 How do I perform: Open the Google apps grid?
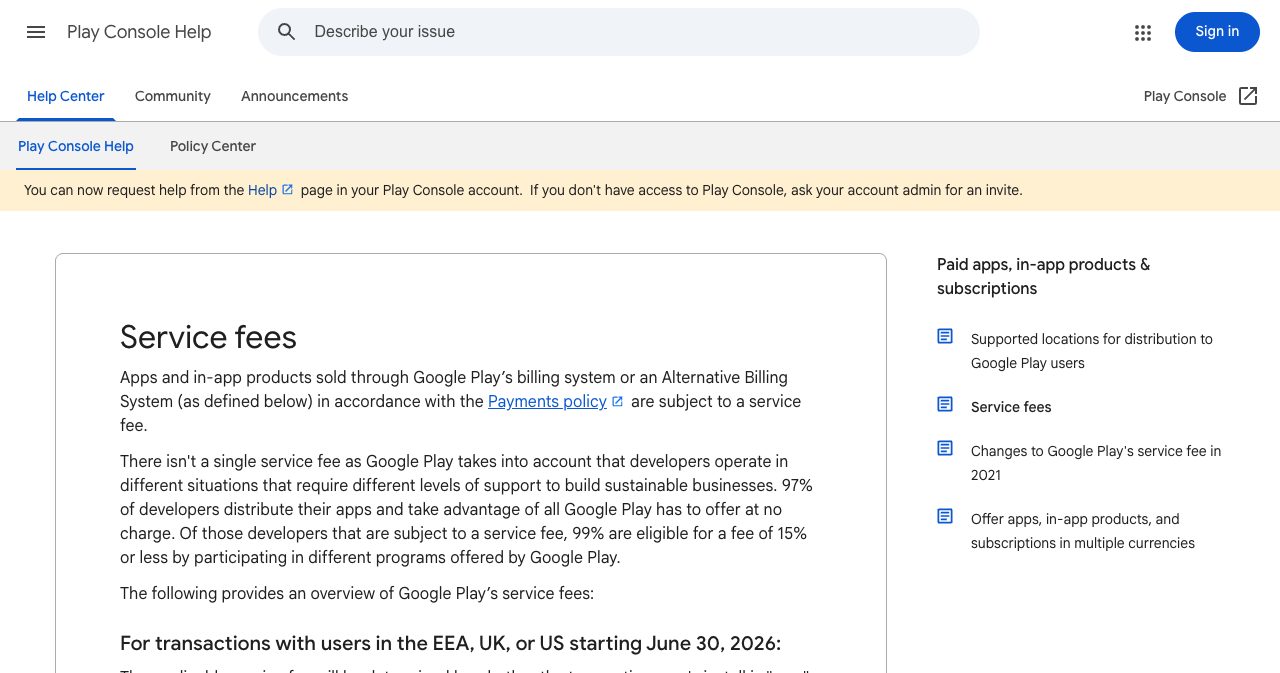coord(1143,32)
